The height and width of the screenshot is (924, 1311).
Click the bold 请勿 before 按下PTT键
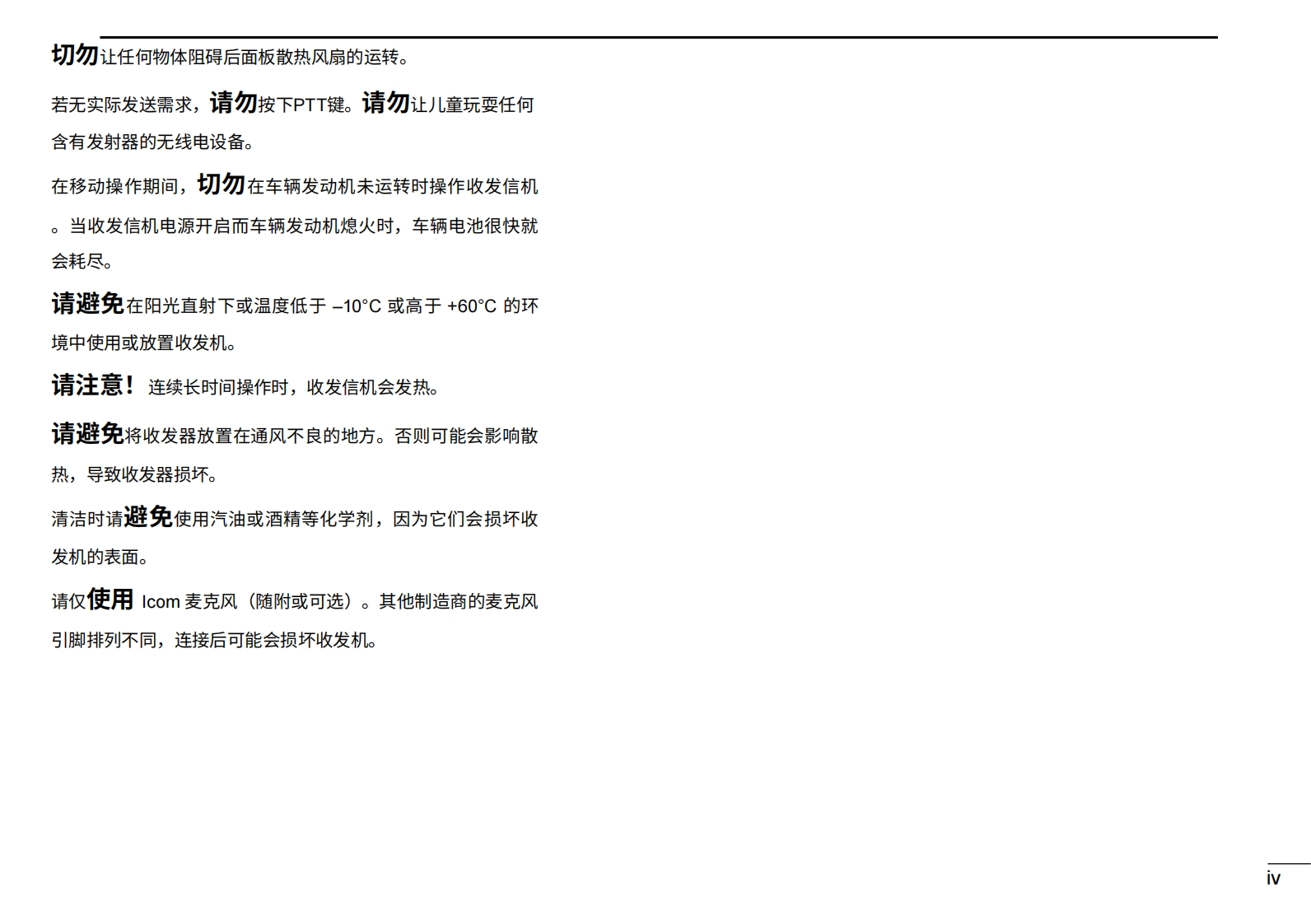click(x=233, y=103)
